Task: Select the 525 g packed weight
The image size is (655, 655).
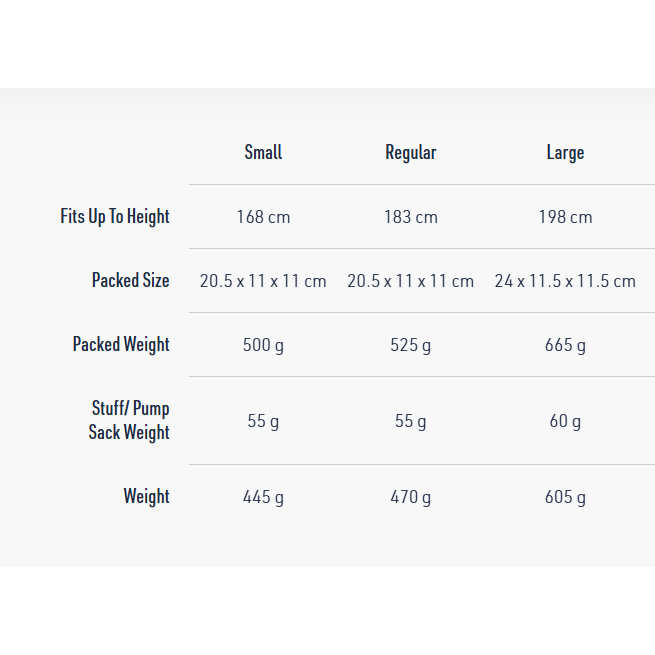Action: [x=411, y=345]
